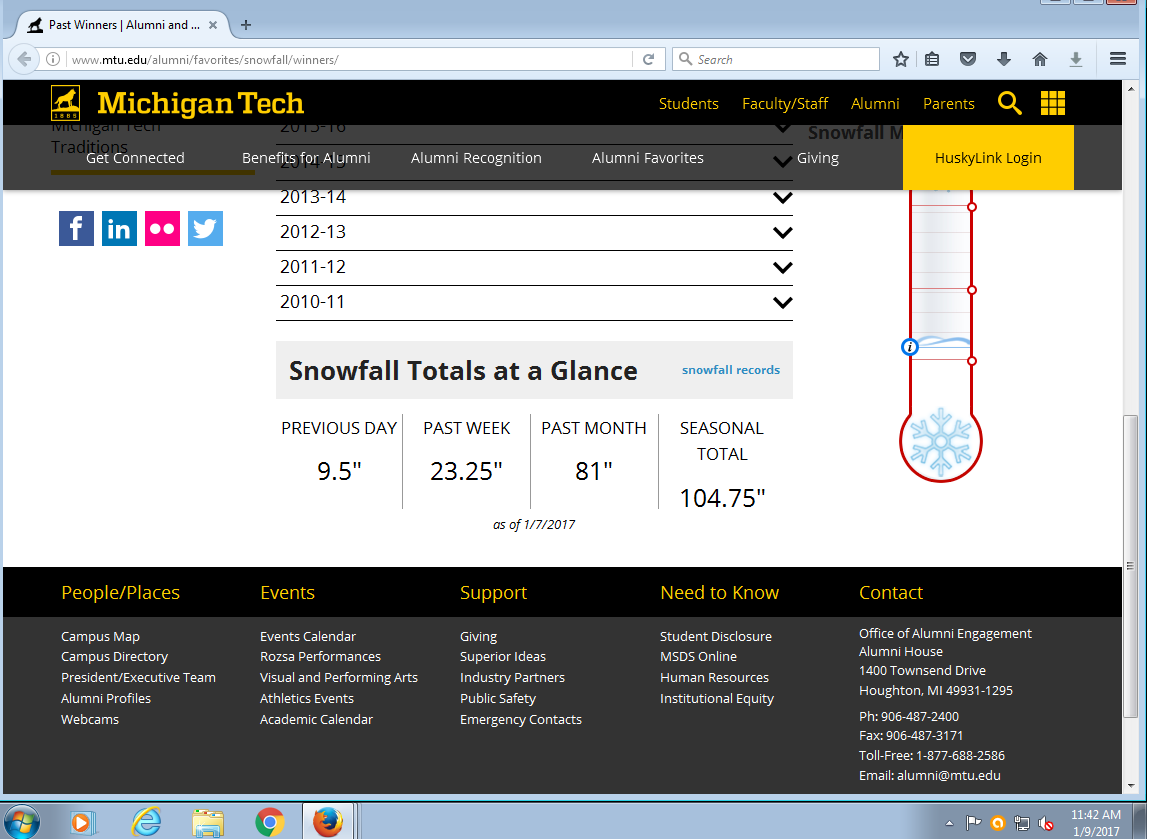This screenshot has width=1151, height=839.
Task: Click the bookmark star icon in toolbar
Action: 900,59
